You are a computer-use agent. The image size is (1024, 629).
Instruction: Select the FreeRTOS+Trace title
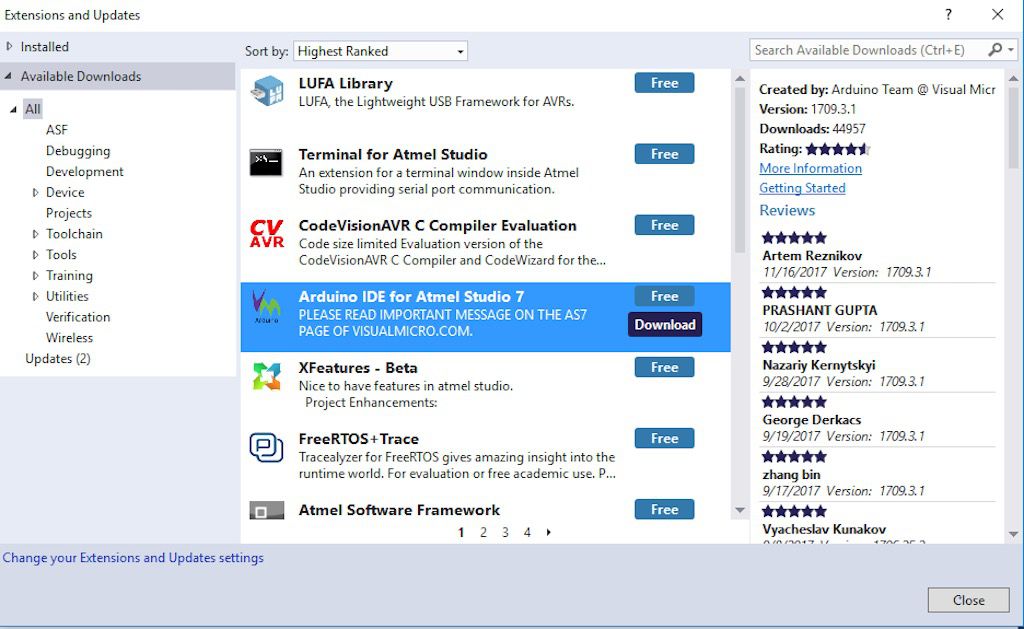pos(359,439)
